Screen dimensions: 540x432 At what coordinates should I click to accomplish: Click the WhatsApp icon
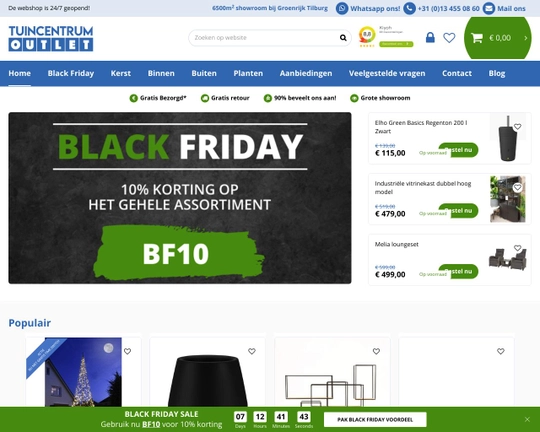pyautogui.click(x=342, y=8)
